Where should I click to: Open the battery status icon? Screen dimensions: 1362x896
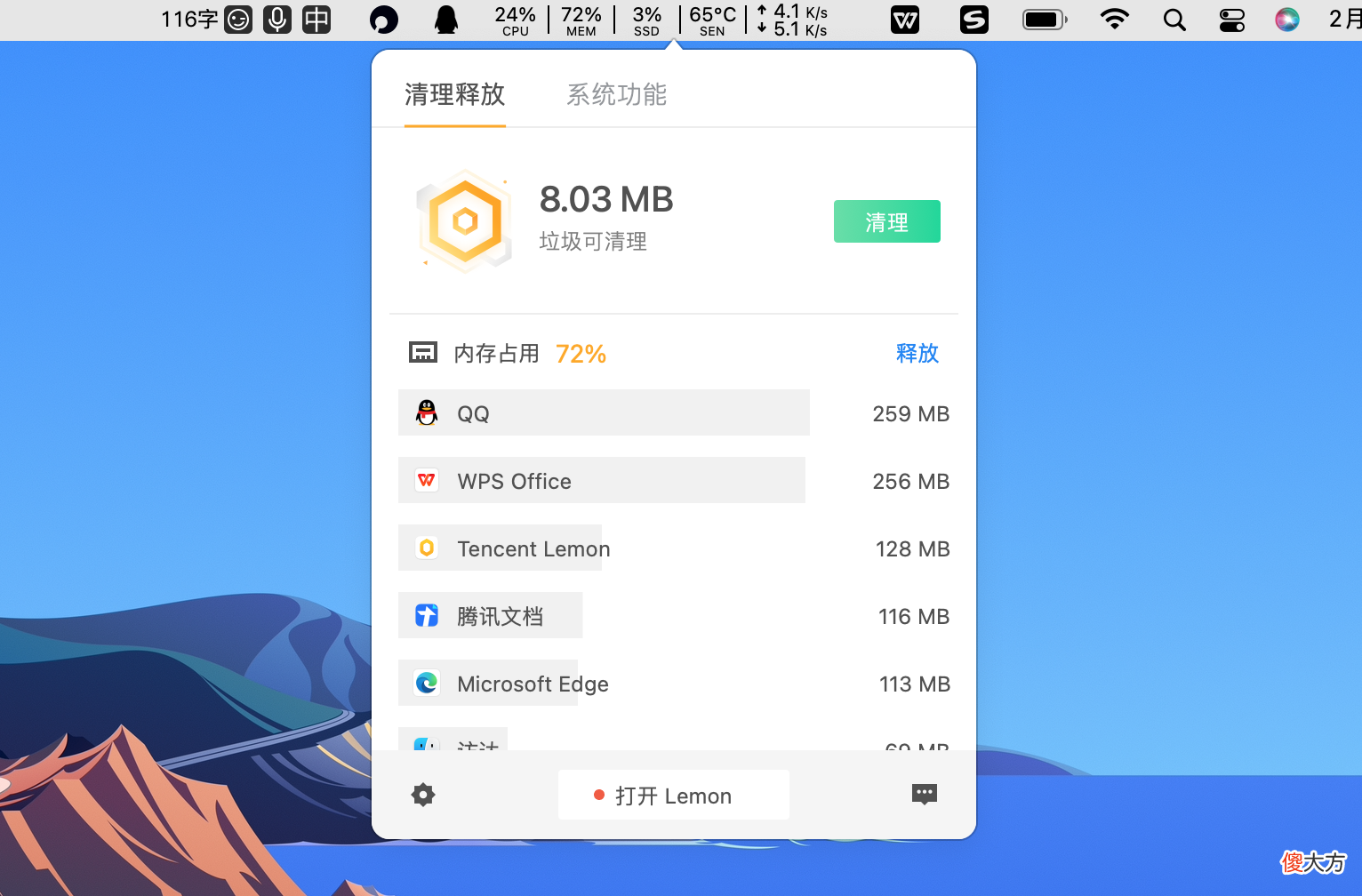[1045, 20]
